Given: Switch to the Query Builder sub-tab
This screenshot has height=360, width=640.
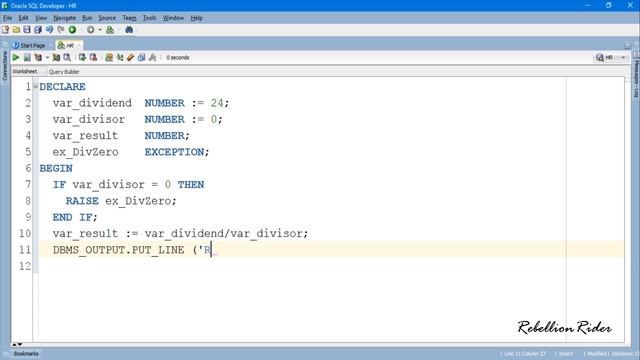Looking at the screenshot, I should (64, 72).
